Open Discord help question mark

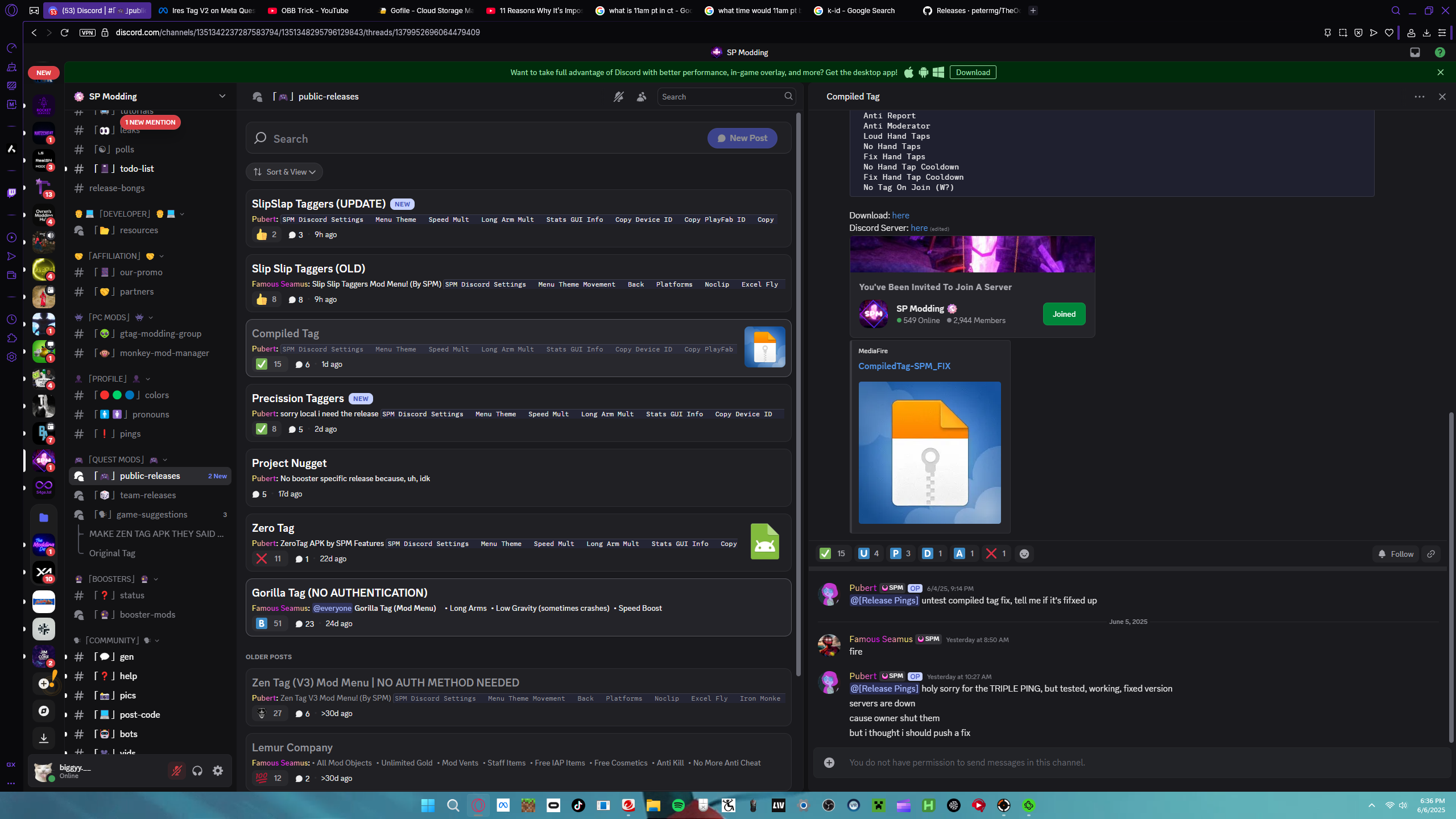pos(1440,52)
